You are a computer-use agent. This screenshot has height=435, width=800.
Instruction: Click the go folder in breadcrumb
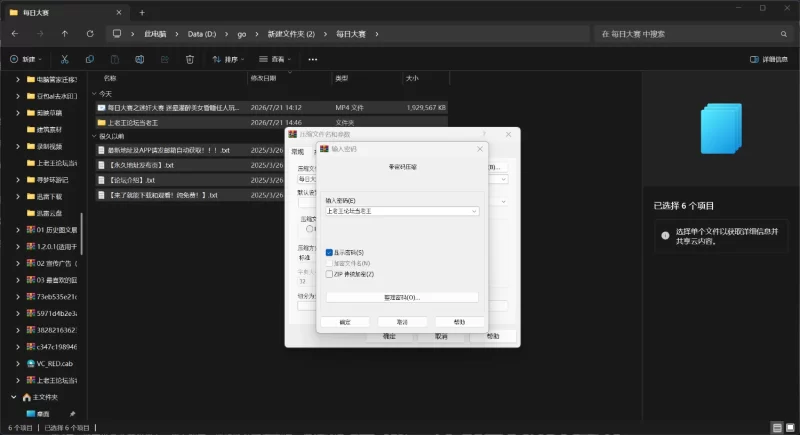pyautogui.click(x=242, y=34)
